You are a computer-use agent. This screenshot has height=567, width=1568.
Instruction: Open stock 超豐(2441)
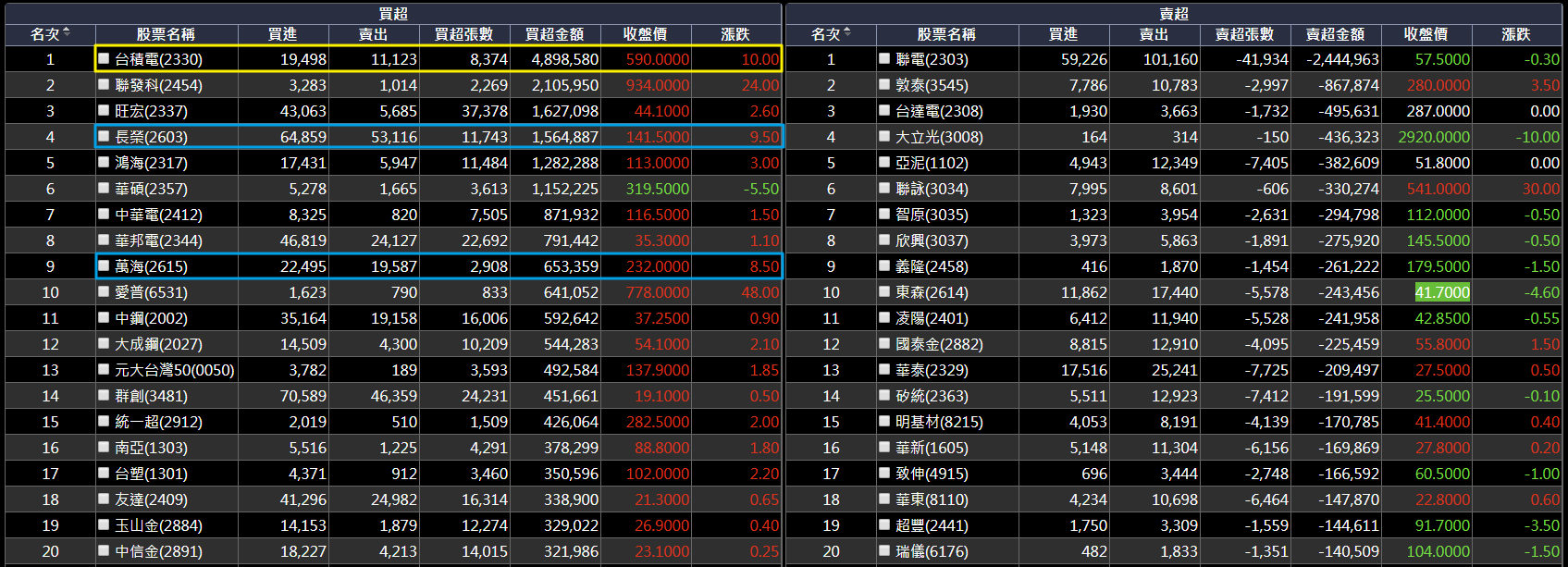[932, 525]
